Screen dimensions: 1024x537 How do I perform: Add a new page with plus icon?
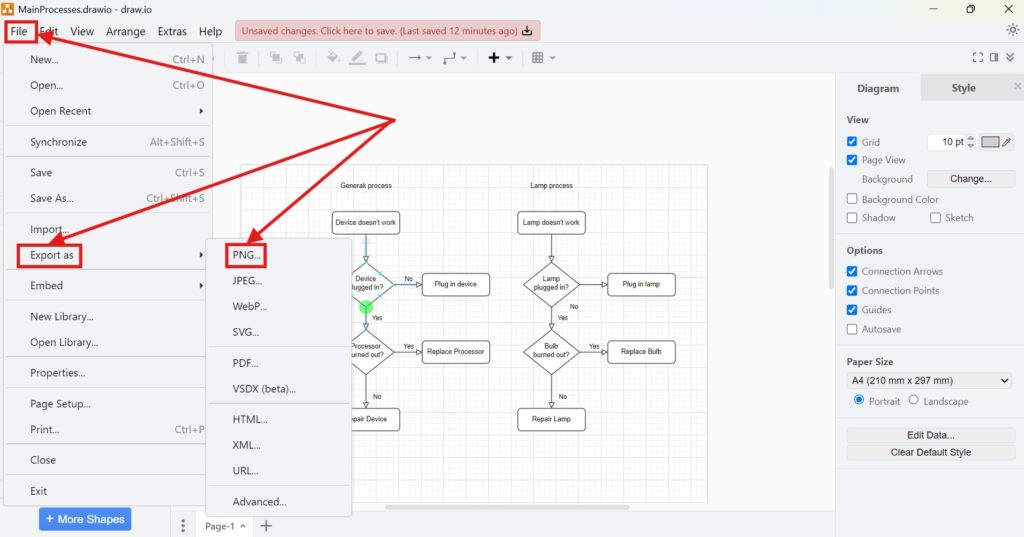click(266, 526)
